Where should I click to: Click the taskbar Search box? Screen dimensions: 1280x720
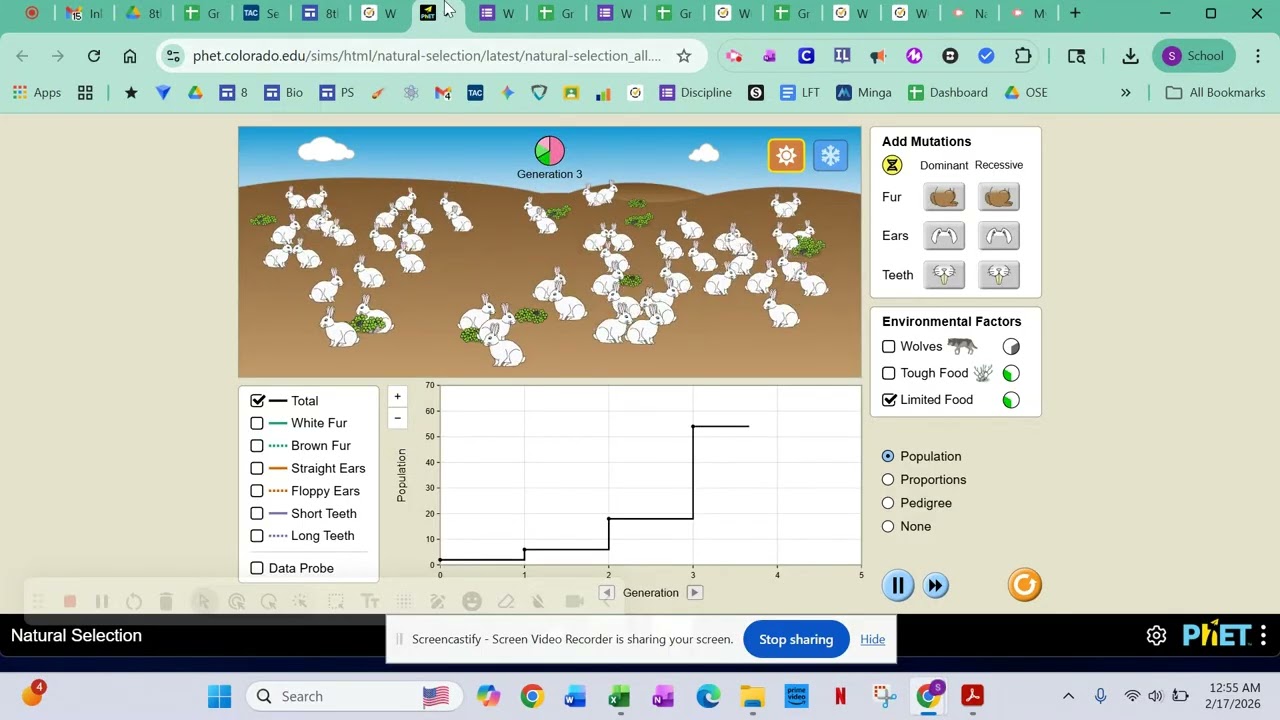coord(355,696)
